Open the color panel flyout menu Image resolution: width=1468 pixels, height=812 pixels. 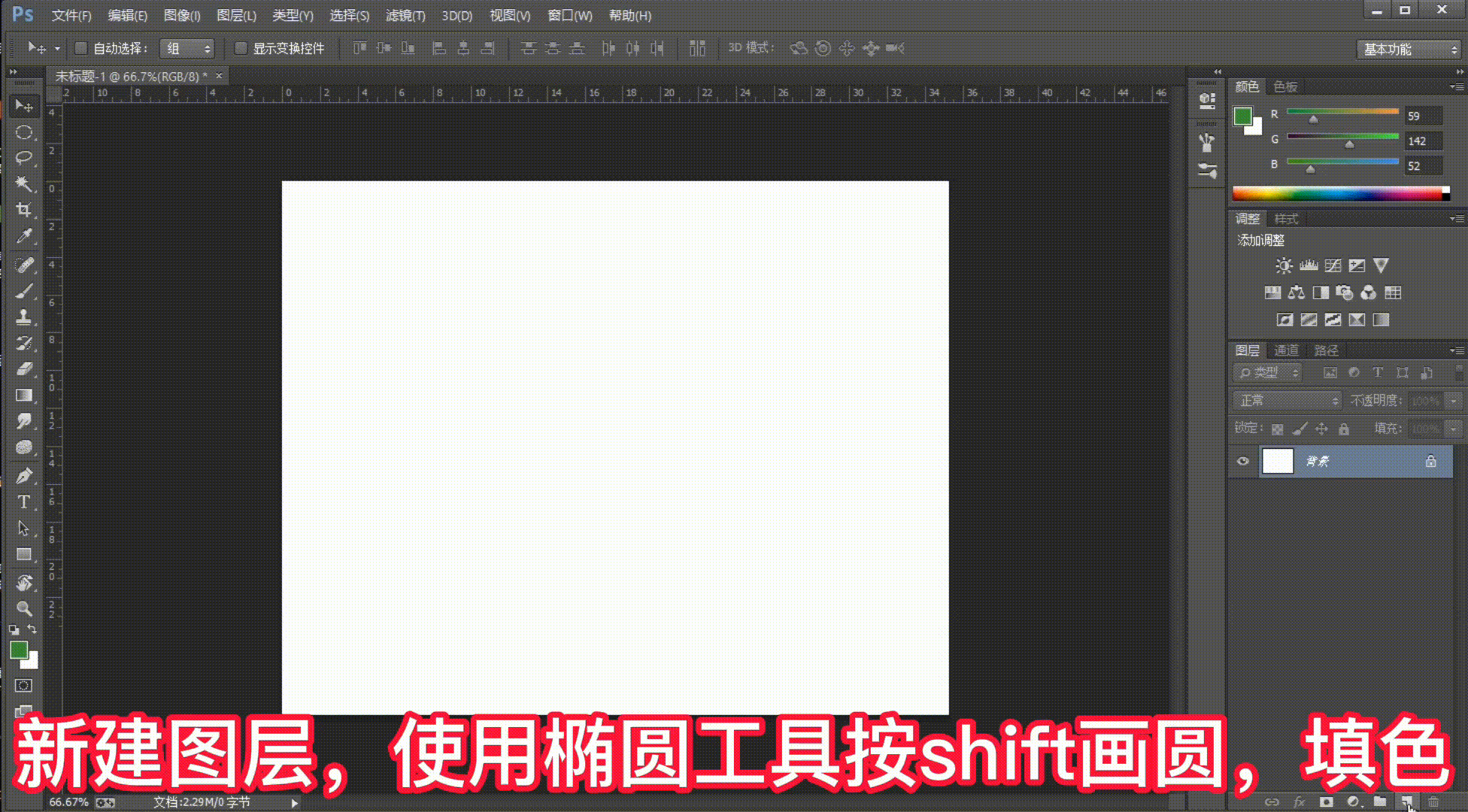tap(1456, 86)
